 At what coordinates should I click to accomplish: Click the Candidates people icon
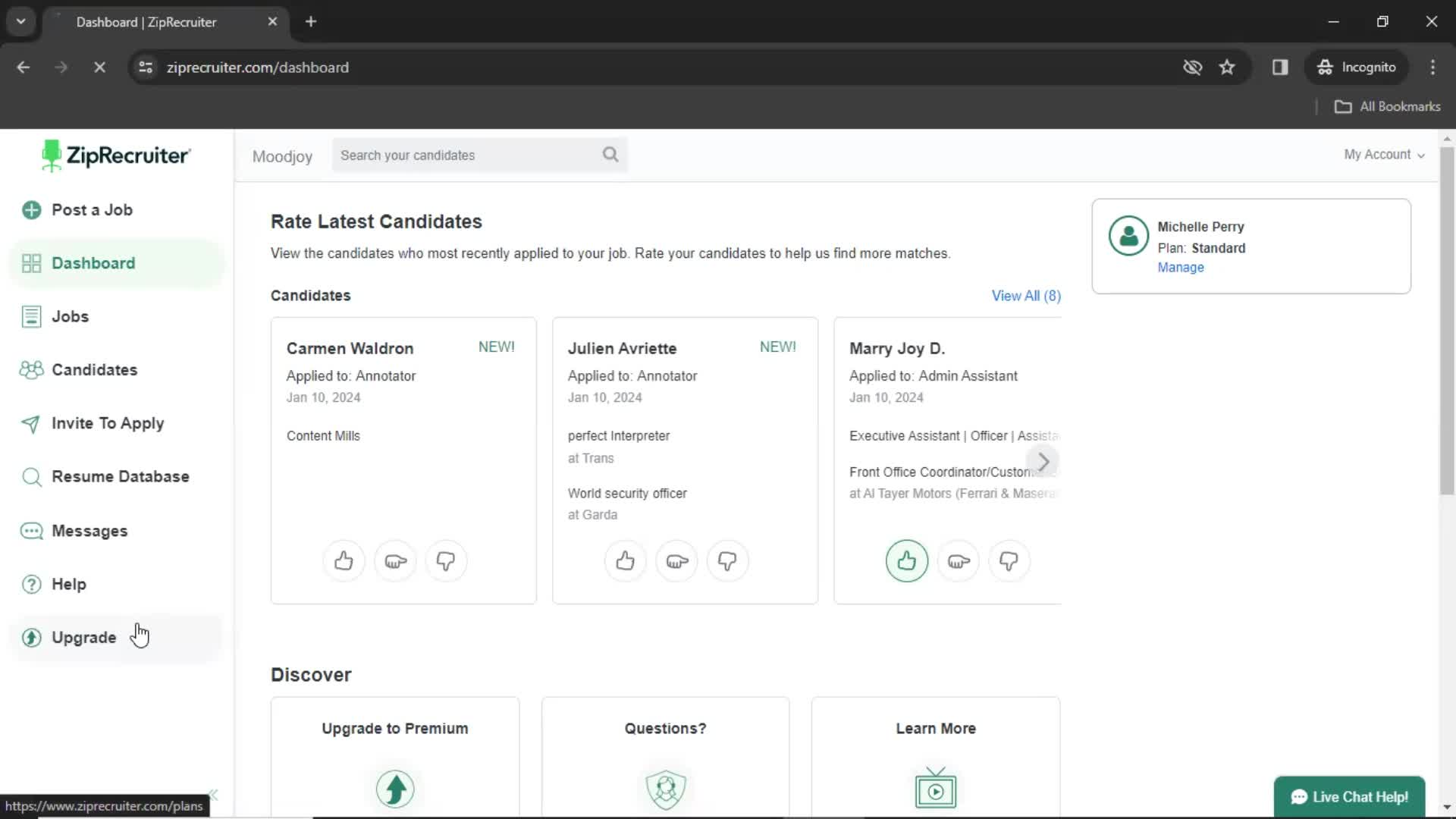pos(30,369)
